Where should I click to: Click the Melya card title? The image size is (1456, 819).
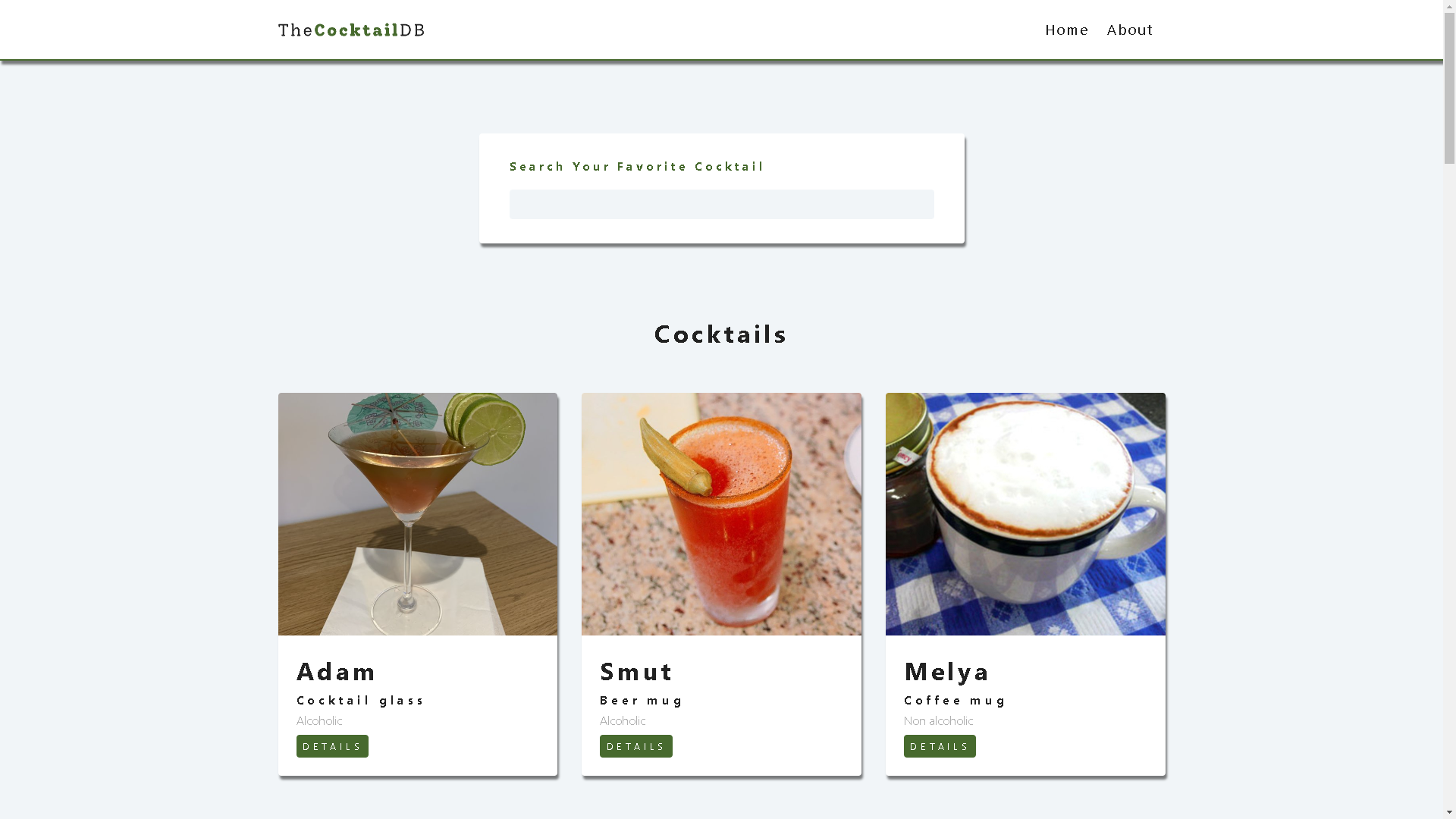pos(946,672)
